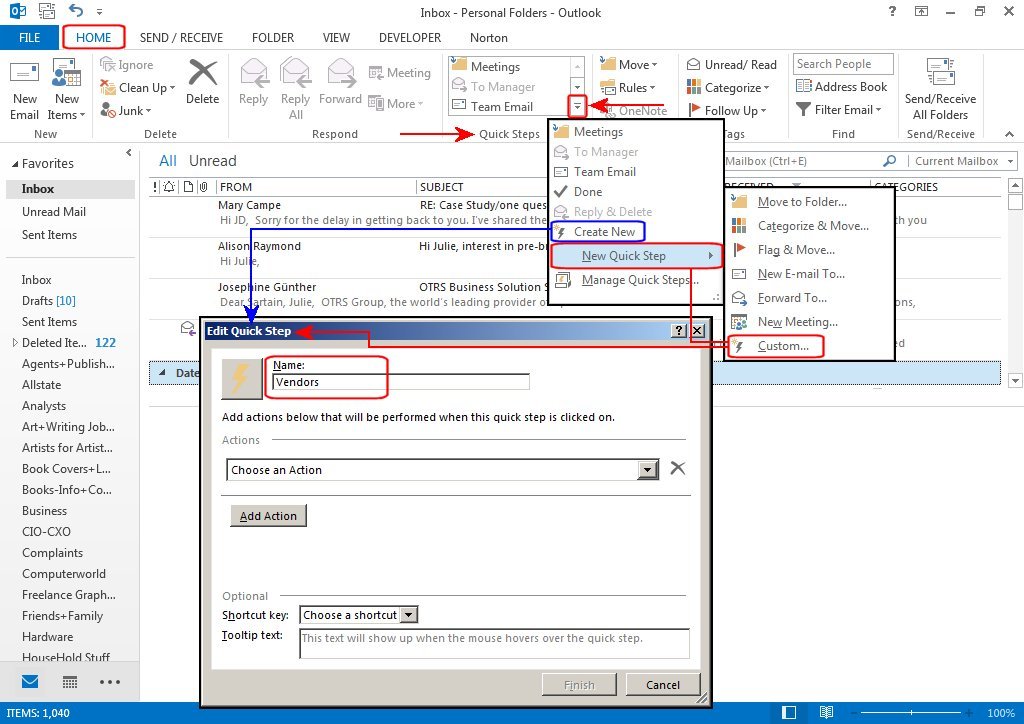
Task: Click the Delete X icon in ribbon
Action: click(x=202, y=75)
